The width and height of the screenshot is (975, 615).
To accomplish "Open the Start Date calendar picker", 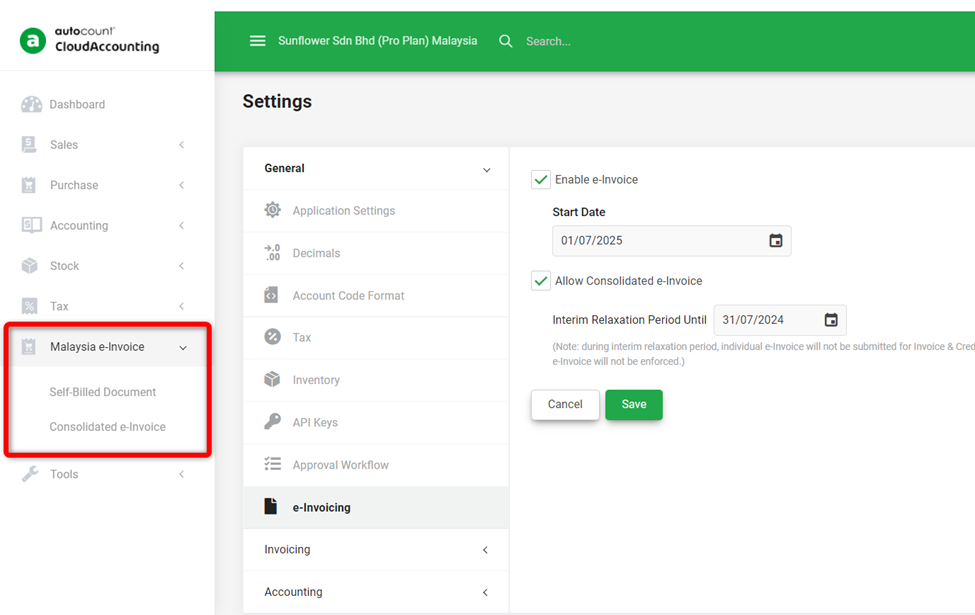I will [x=775, y=241].
